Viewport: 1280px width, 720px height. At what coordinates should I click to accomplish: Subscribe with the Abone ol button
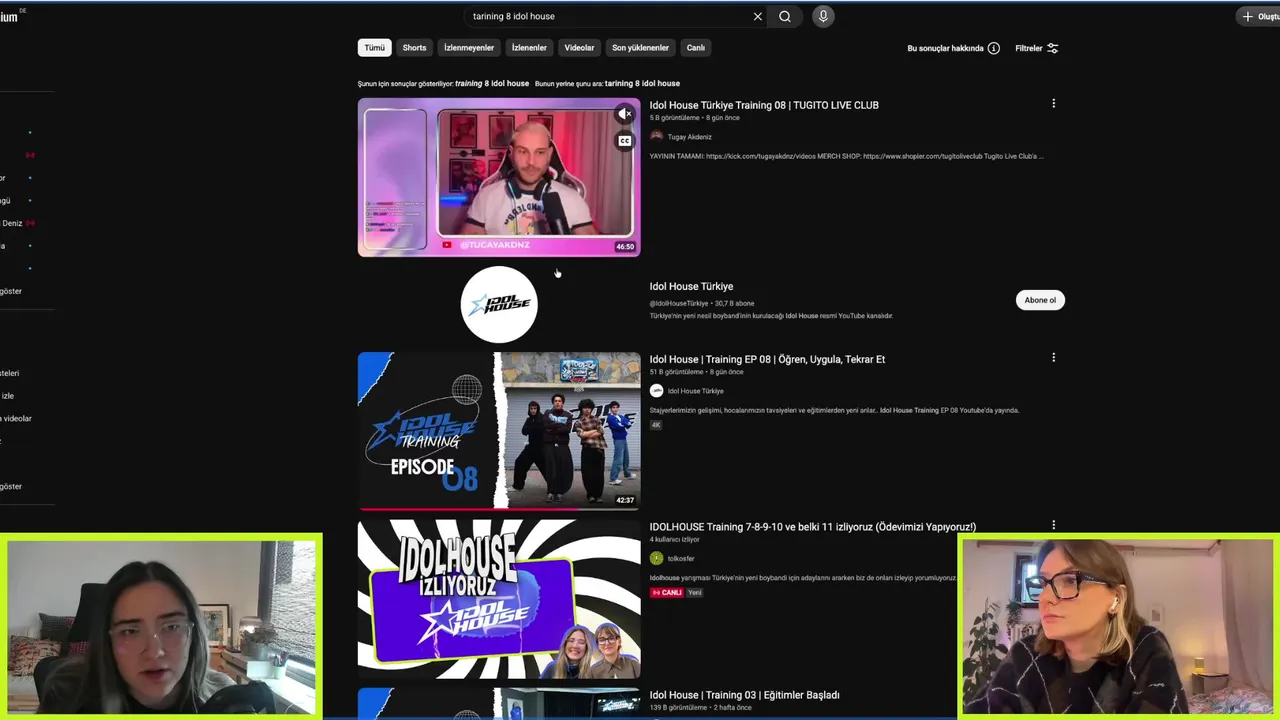1040,300
